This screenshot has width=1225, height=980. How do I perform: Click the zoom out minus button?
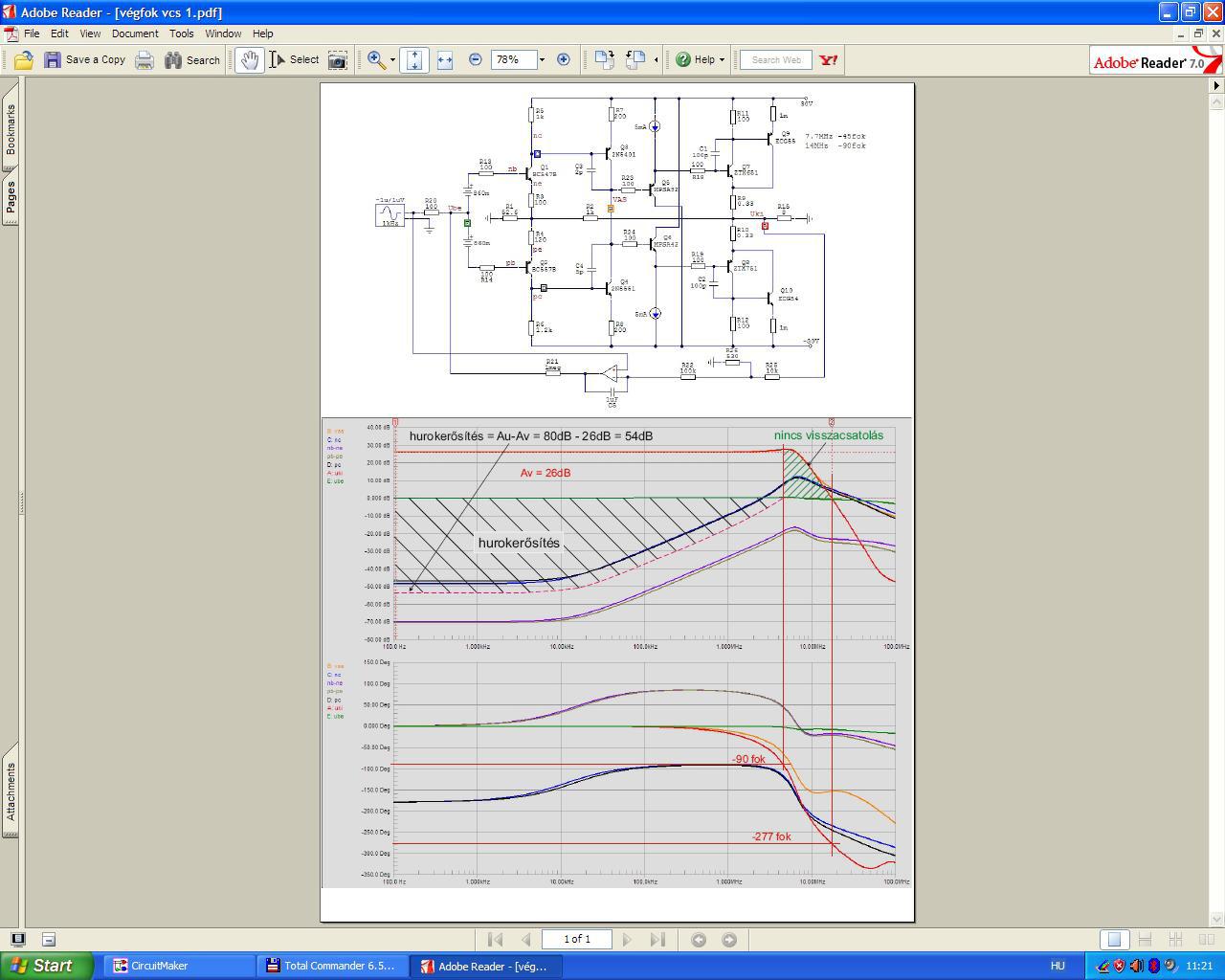coord(476,59)
